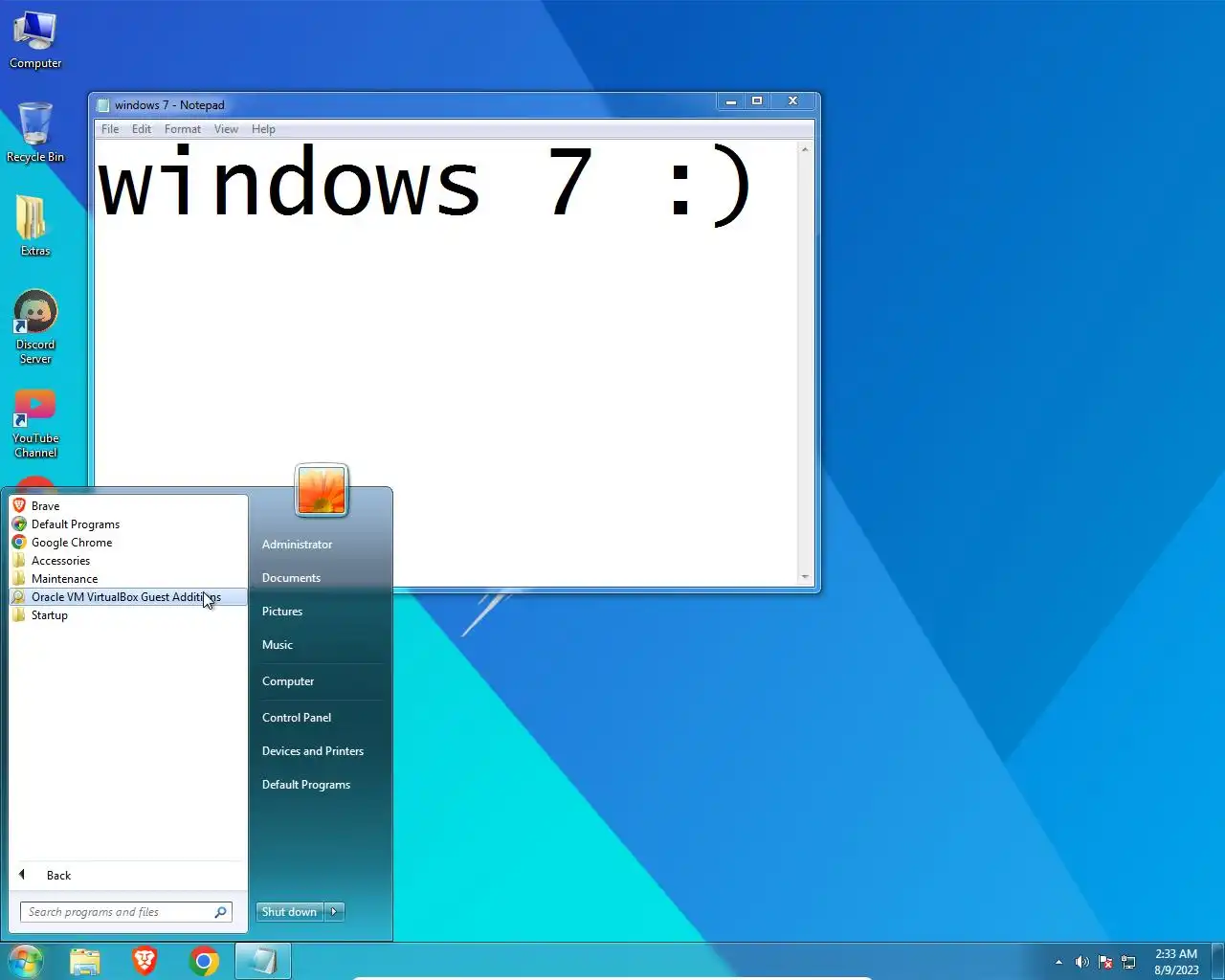Click the Shut down button
Screen dimensions: 1225x980
point(290,912)
